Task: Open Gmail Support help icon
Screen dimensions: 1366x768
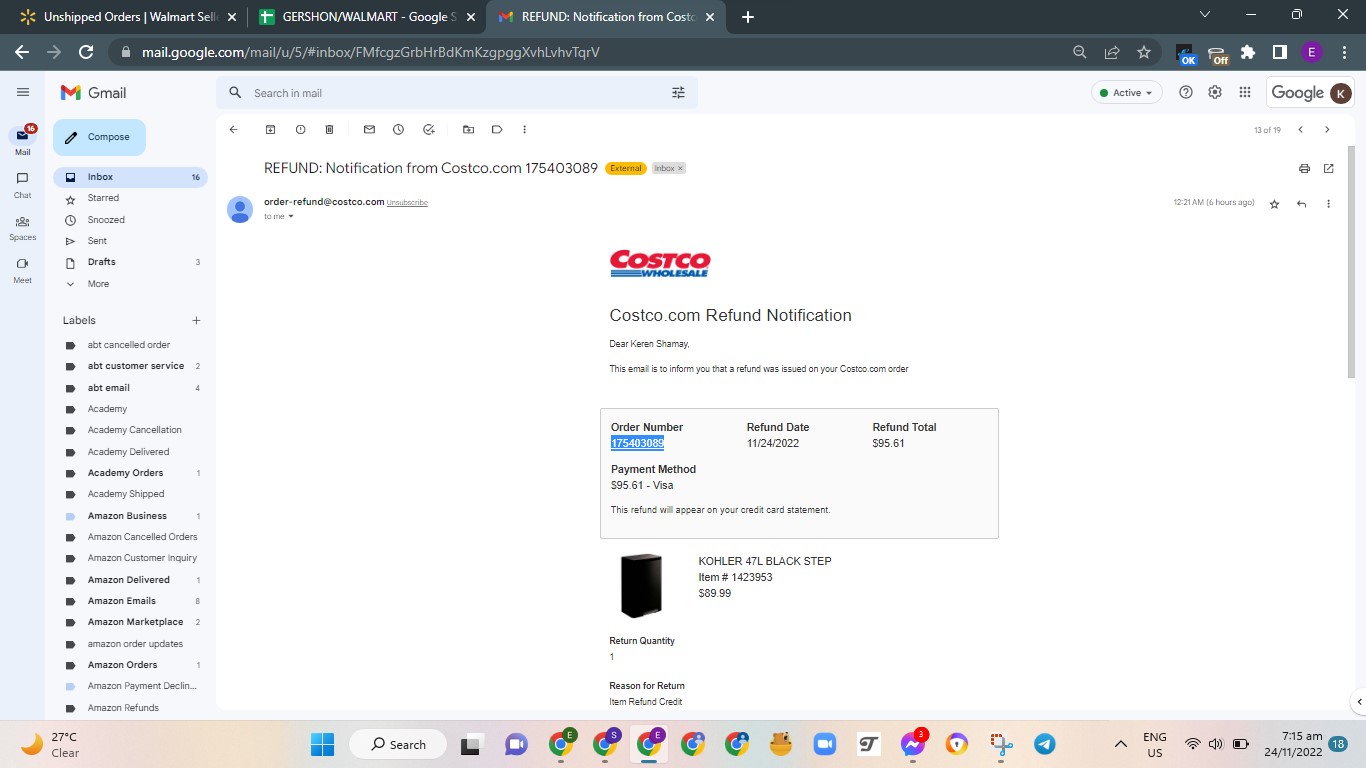Action: 1186,92
